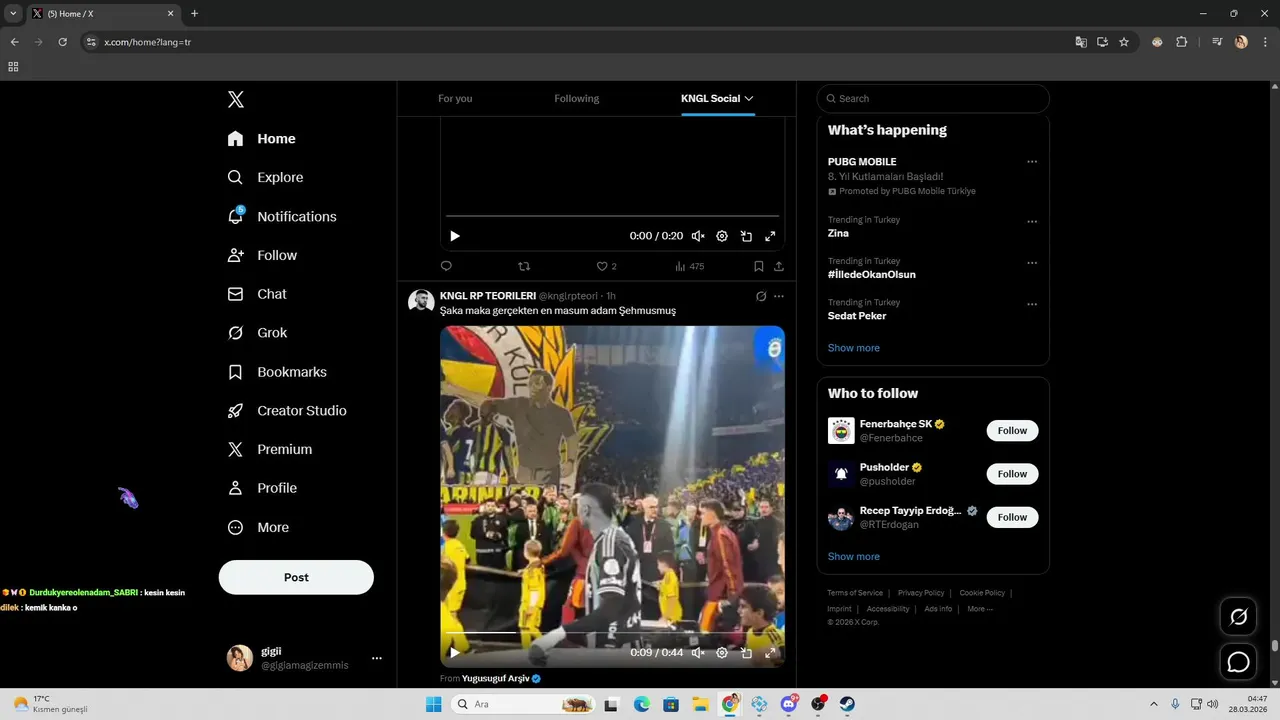Click the X logo in sidebar
1280x720 pixels.
pos(236,99)
